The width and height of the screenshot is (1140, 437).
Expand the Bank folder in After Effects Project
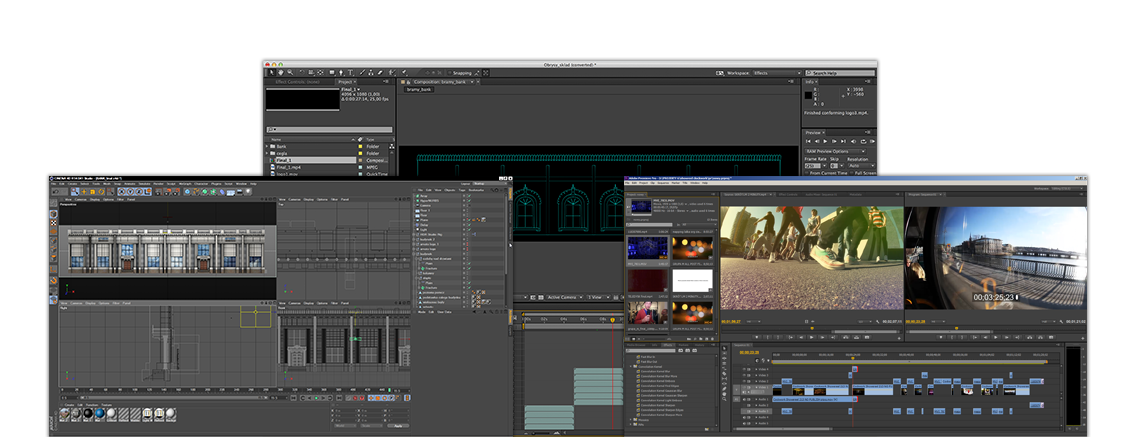click(x=267, y=147)
